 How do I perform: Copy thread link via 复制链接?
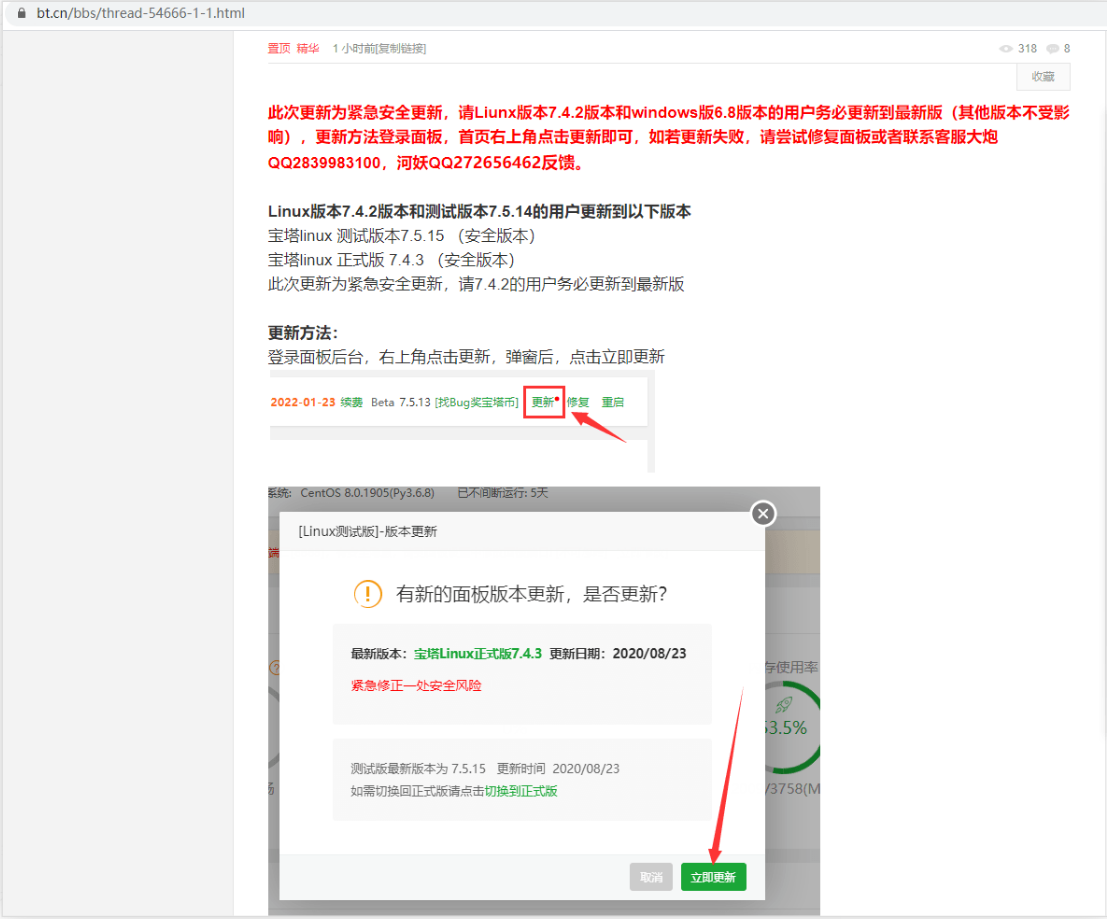click(401, 48)
